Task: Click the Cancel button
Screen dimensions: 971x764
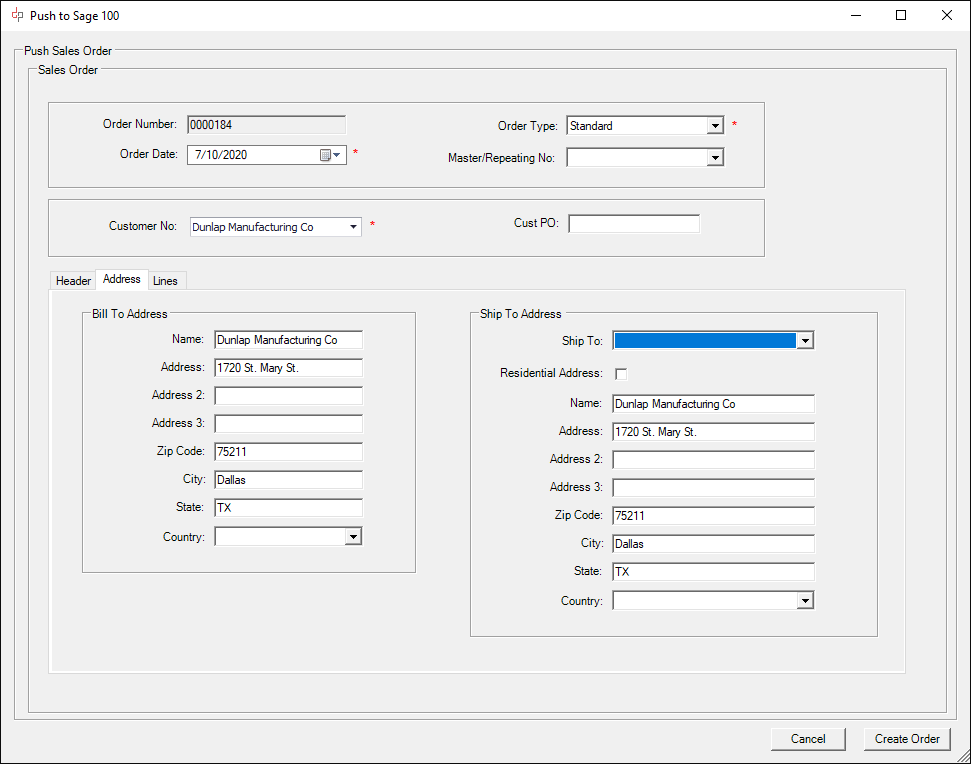Action: (x=808, y=739)
